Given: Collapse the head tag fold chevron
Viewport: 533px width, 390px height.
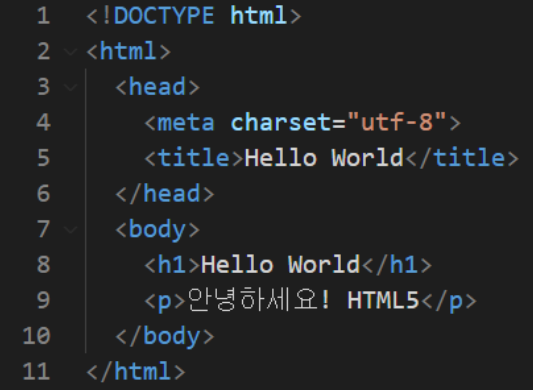Looking at the screenshot, I should (71, 88).
